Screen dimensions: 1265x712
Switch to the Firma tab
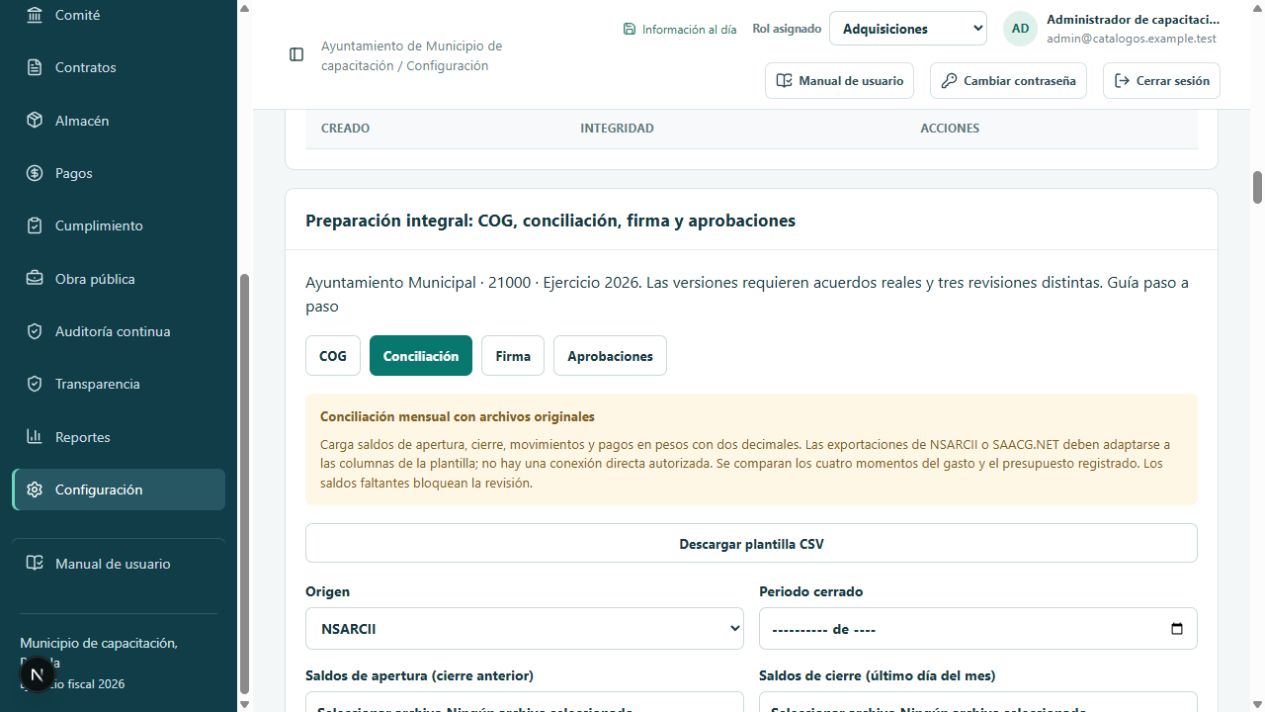pos(513,356)
